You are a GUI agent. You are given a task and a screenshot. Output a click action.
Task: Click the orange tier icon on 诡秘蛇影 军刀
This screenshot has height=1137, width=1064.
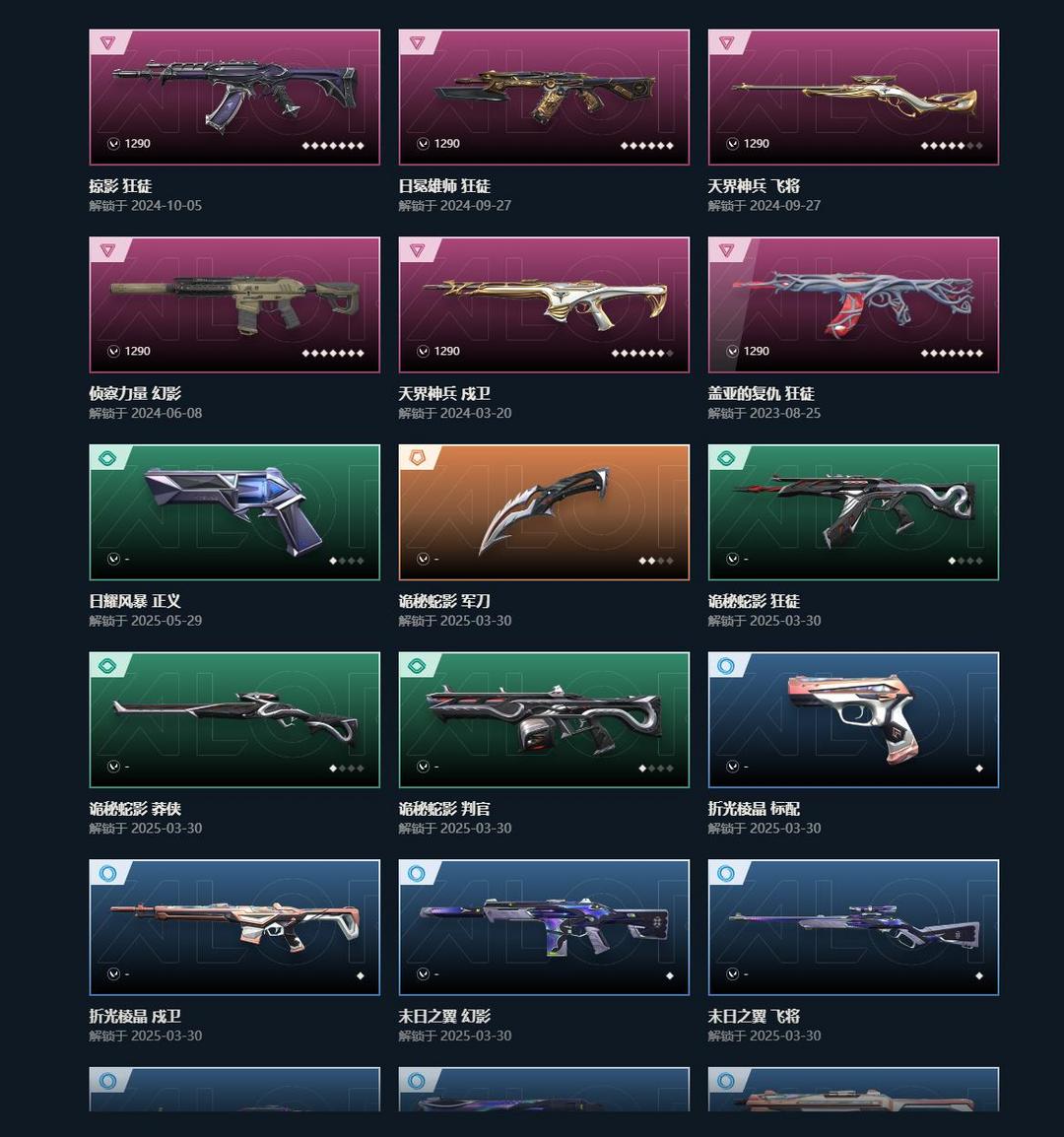[417, 458]
